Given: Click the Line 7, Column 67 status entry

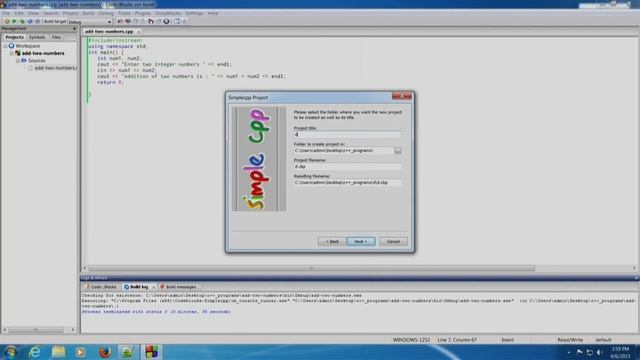Looking at the screenshot, I should pos(457,340).
